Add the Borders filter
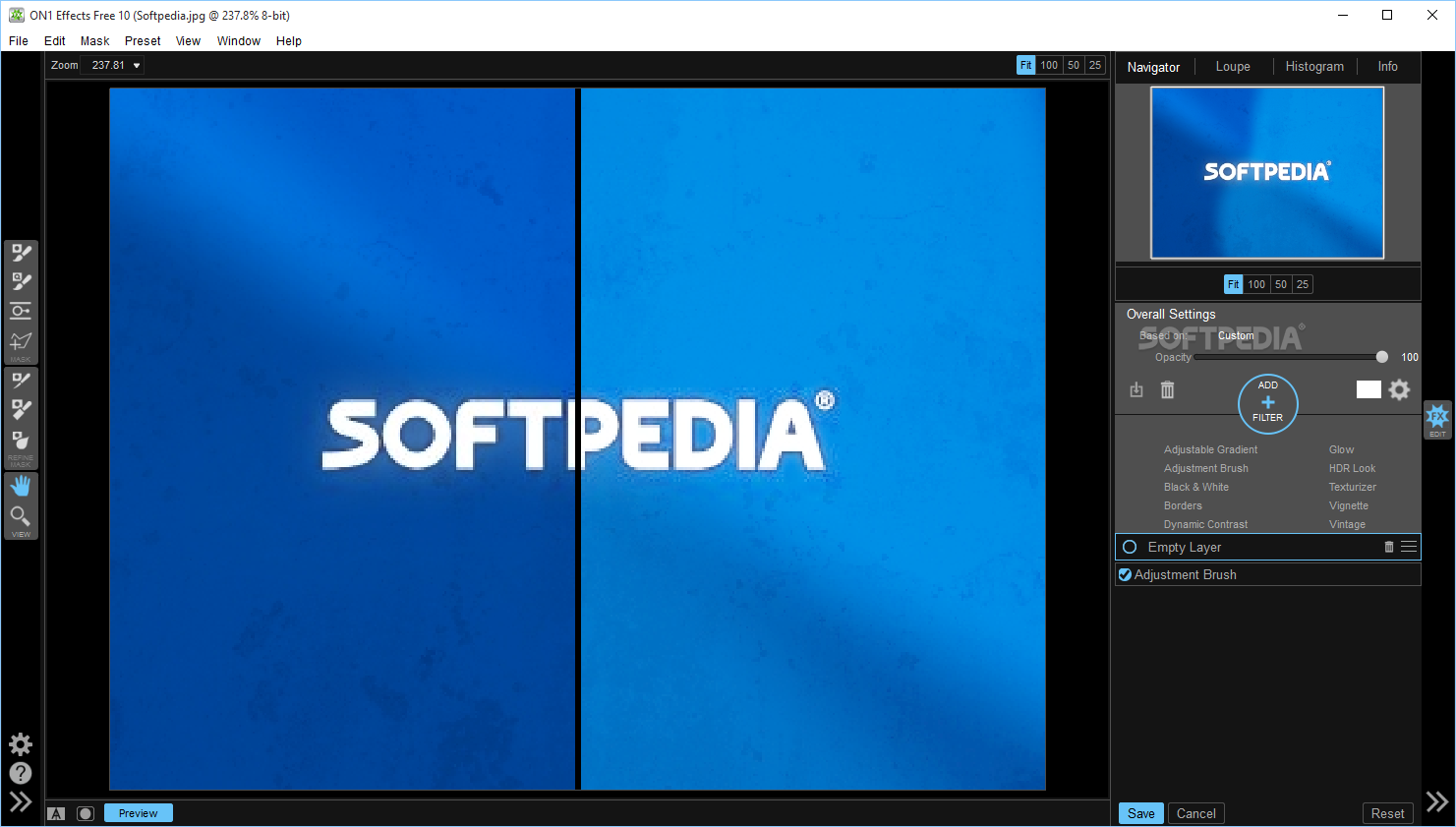The height and width of the screenshot is (827, 1456). click(x=1183, y=505)
